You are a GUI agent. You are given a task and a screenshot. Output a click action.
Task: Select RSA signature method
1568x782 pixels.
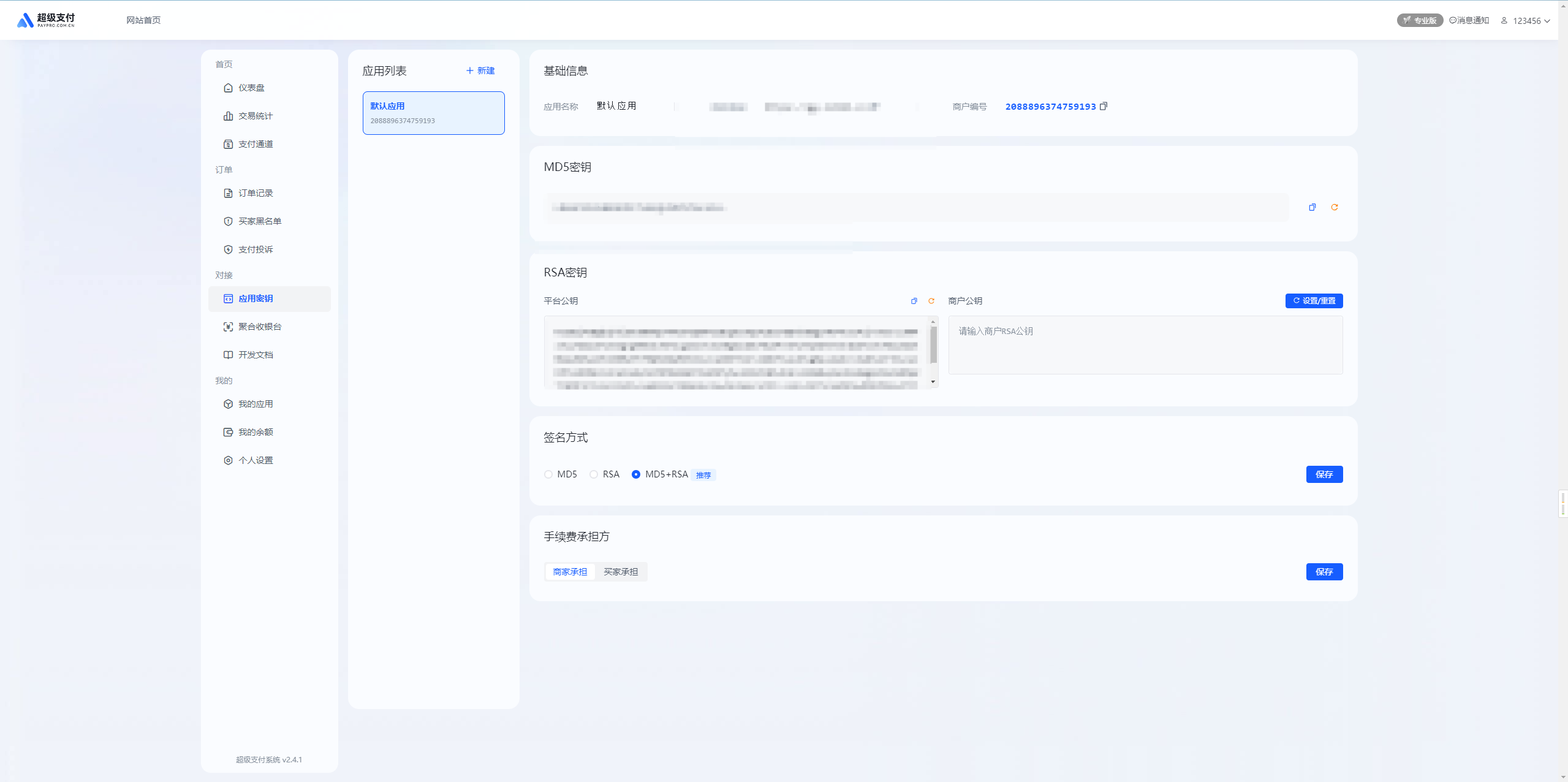[x=594, y=474]
